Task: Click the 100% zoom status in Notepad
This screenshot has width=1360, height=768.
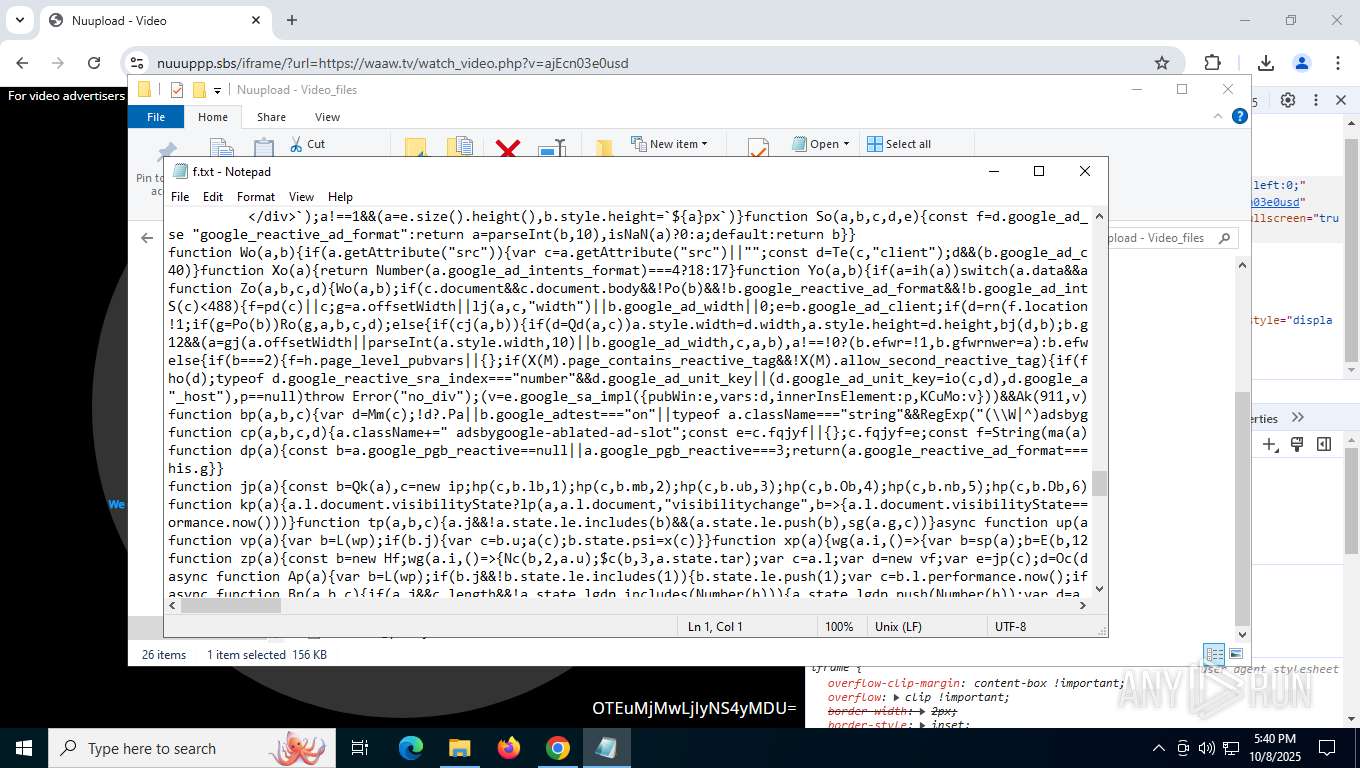Action: [x=839, y=626]
